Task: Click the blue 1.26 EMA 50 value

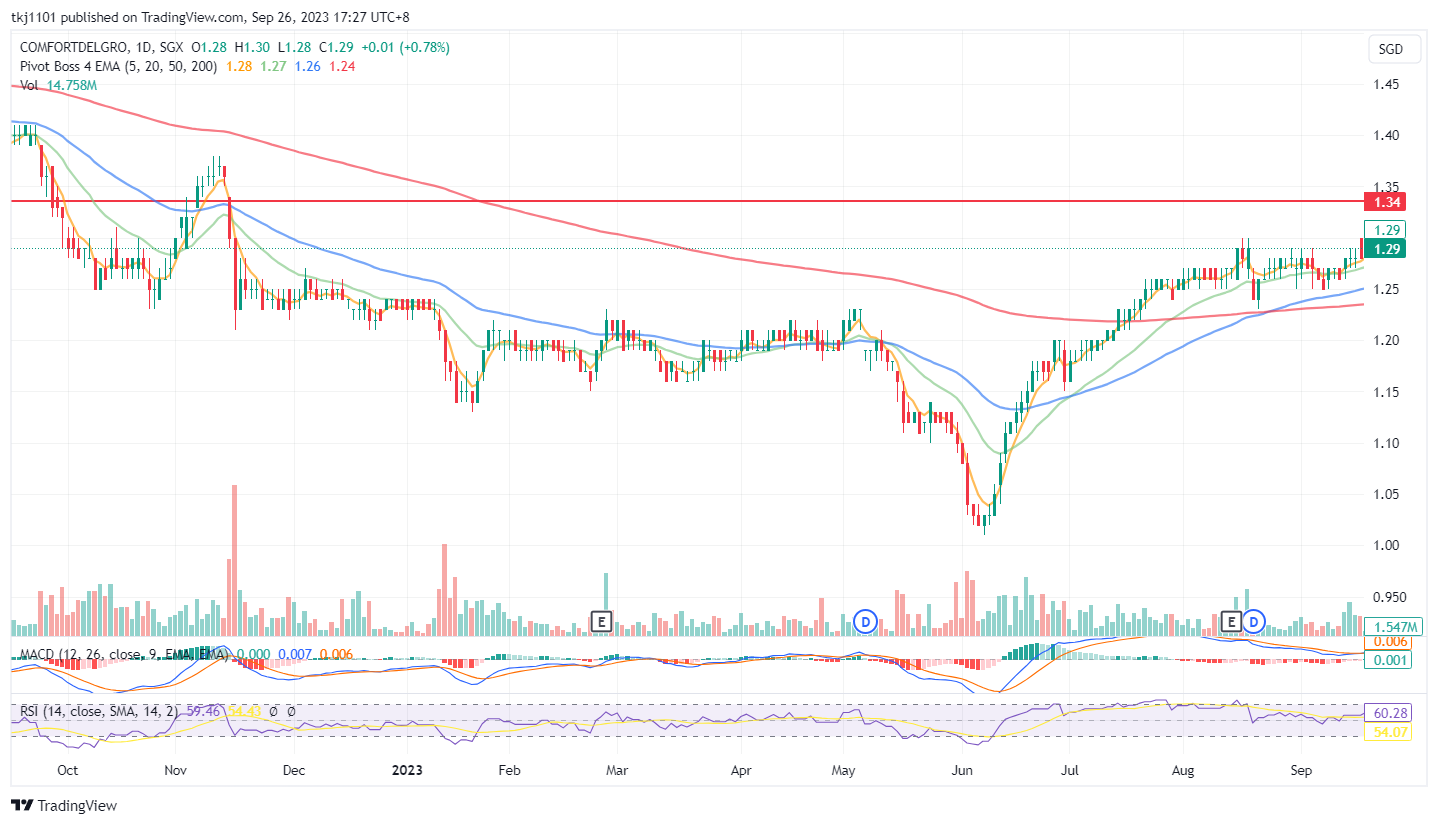Action: (307, 66)
